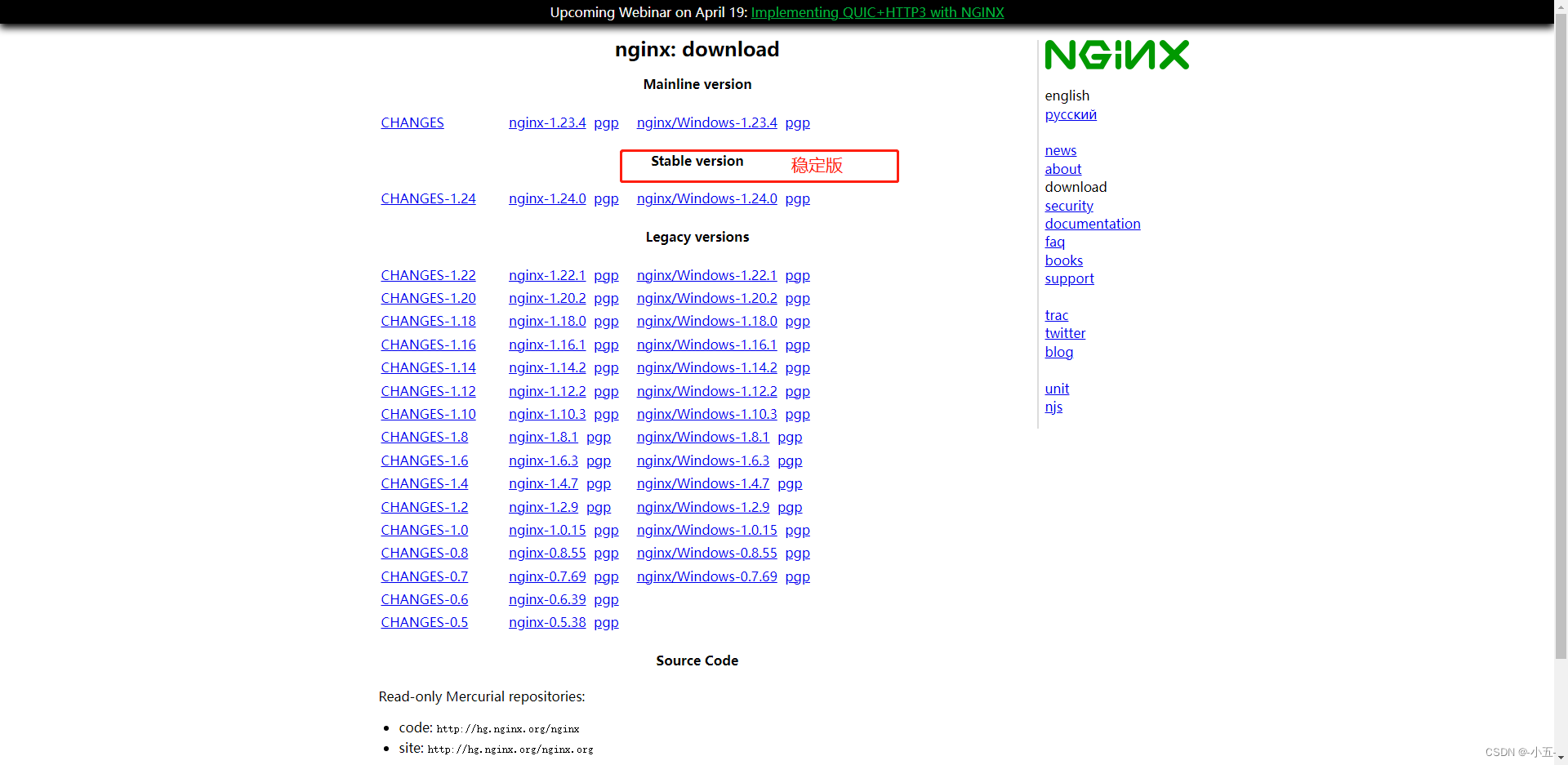This screenshot has height=765, width=1568.
Task: Visit the NGINX twitter link
Action: tap(1065, 333)
